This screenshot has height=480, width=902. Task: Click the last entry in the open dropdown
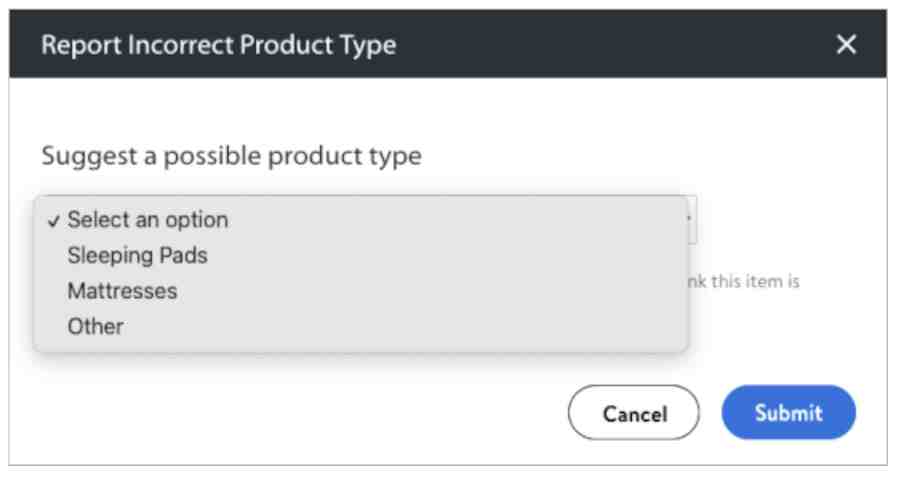point(95,326)
